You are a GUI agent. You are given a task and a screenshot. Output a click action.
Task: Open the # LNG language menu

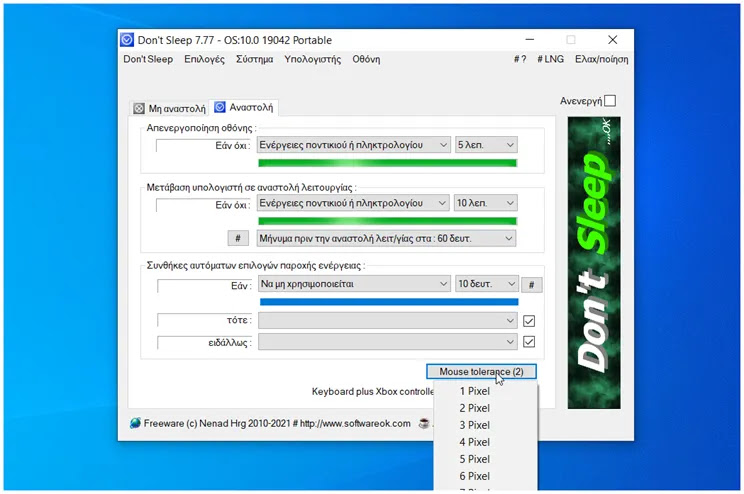click(550, 59)
